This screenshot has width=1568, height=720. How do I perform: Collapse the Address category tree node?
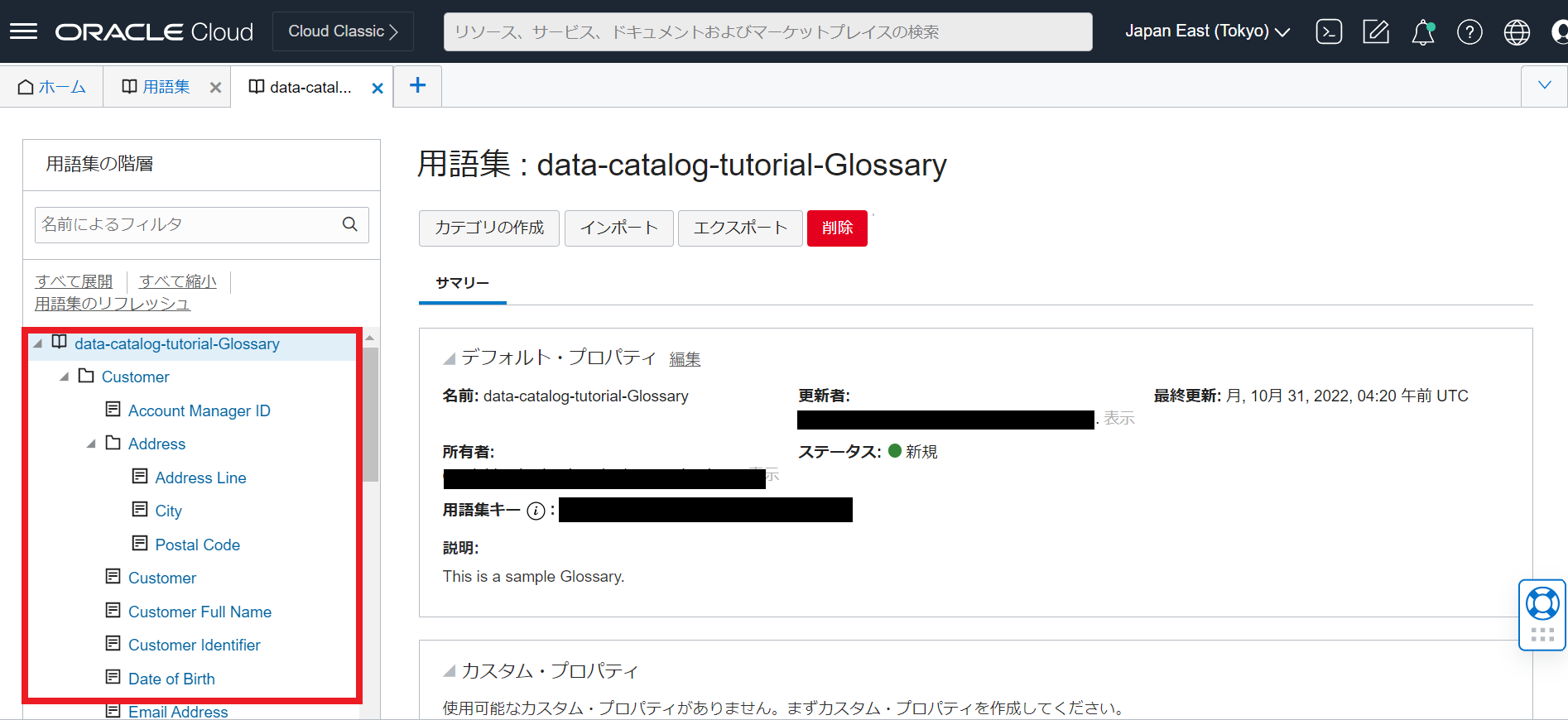[x=91, y=444]
